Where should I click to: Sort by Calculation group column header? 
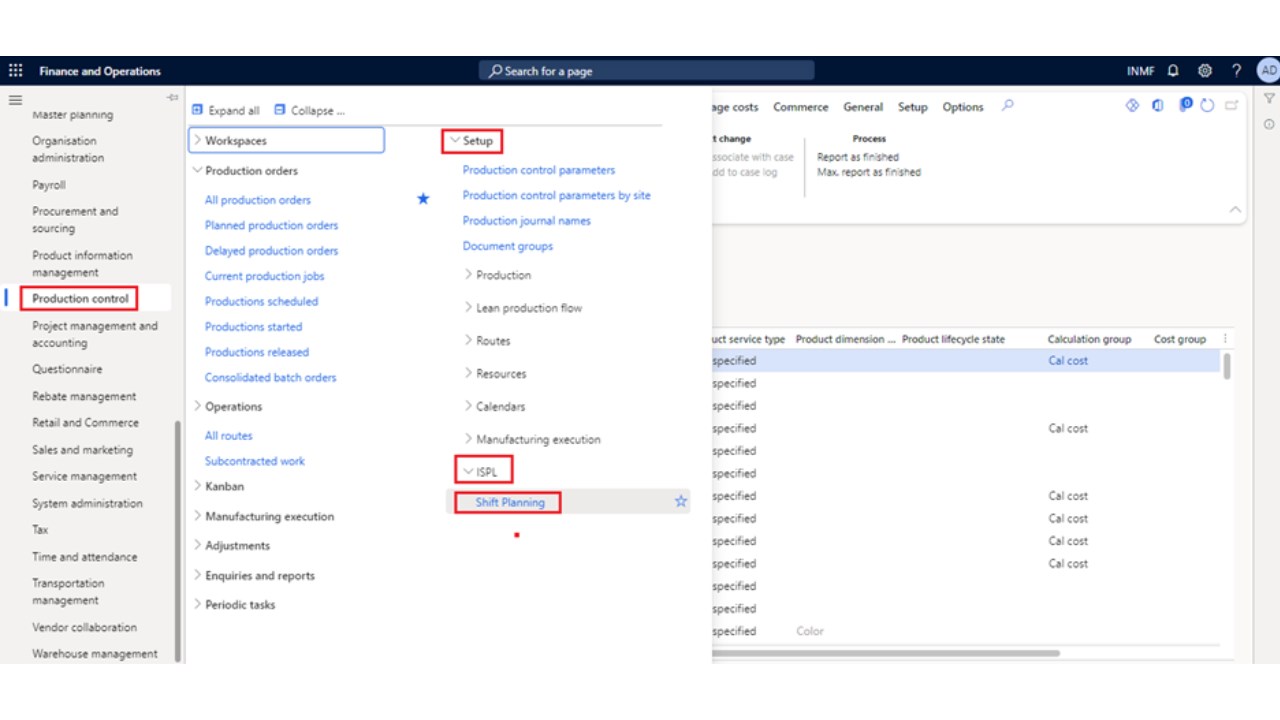(1089, 339)
